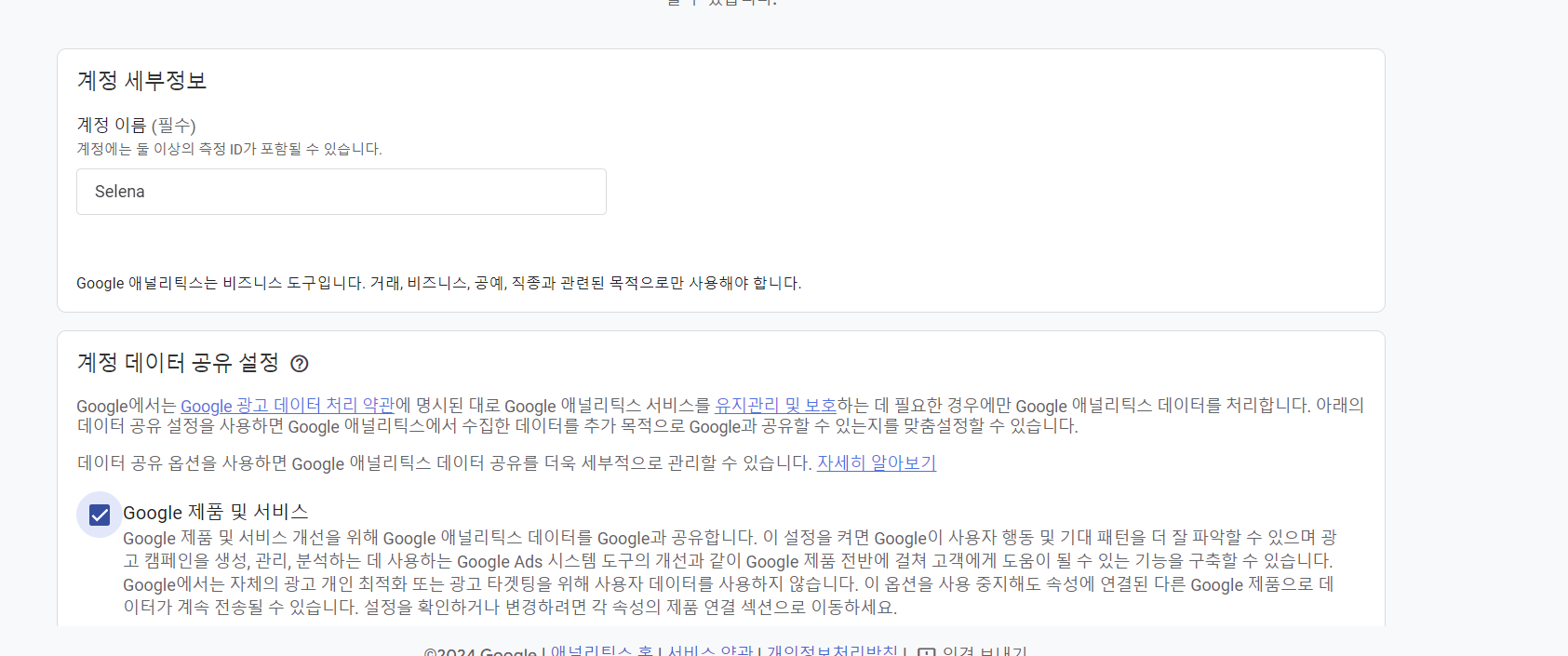Screen dimensions: 1568x656
Task: Click notice text Google 애널리틱스는 비즈니스 도구입니다
Action: pyautogui.click(x=438, y=283)
